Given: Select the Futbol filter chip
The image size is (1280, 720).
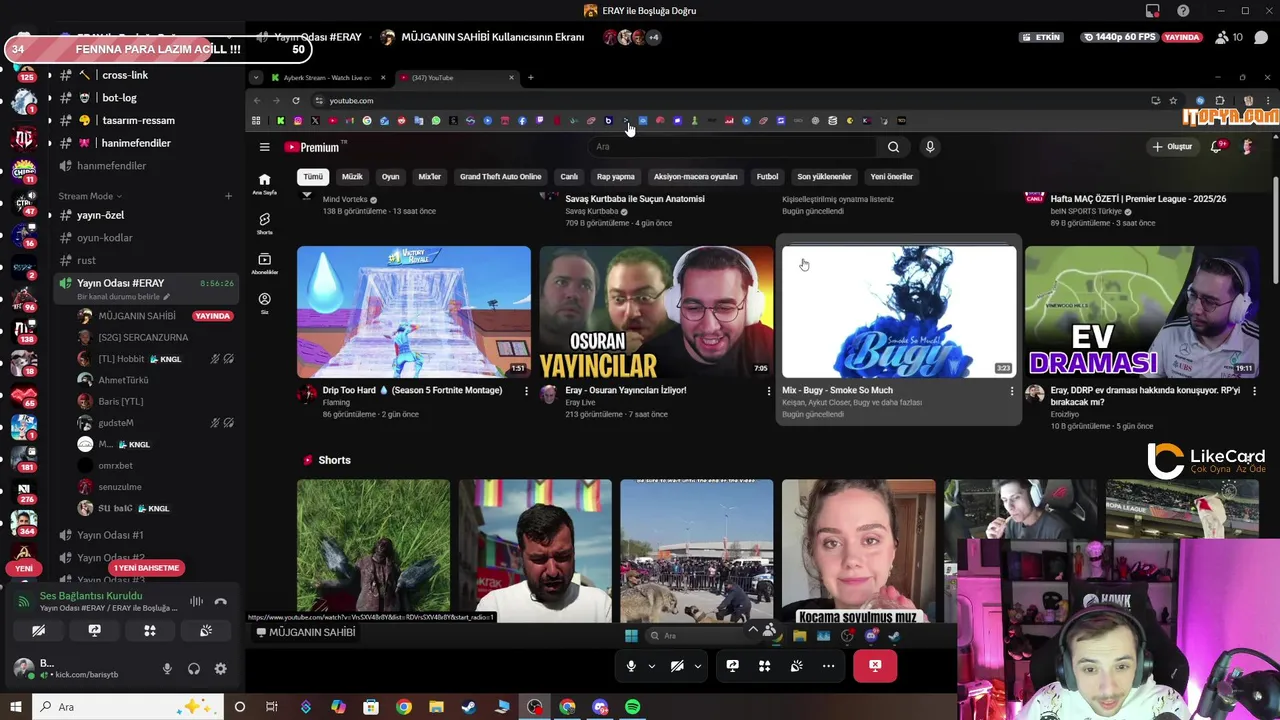Looking at the screenshot, I should click(767, 177).
